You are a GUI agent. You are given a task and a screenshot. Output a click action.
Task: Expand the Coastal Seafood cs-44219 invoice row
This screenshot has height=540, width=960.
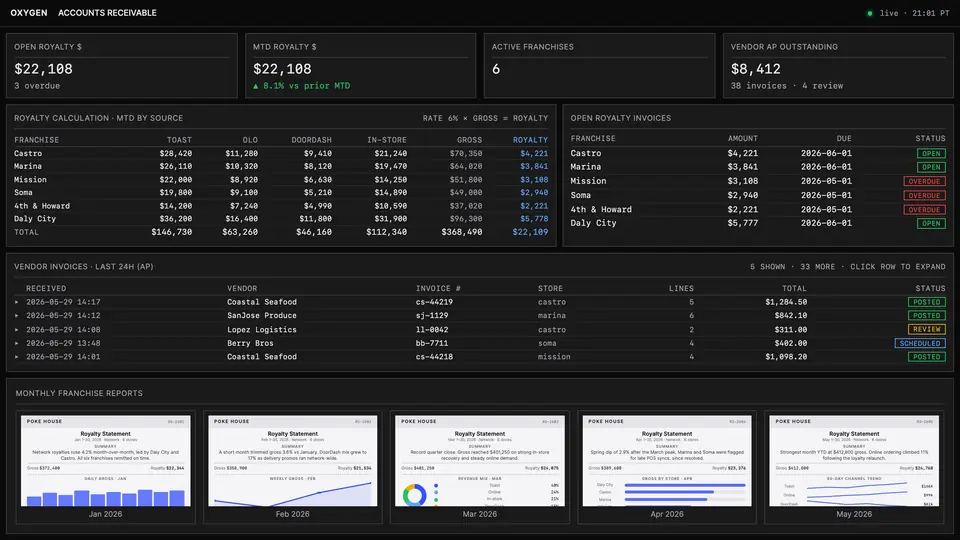pos(480,302)
